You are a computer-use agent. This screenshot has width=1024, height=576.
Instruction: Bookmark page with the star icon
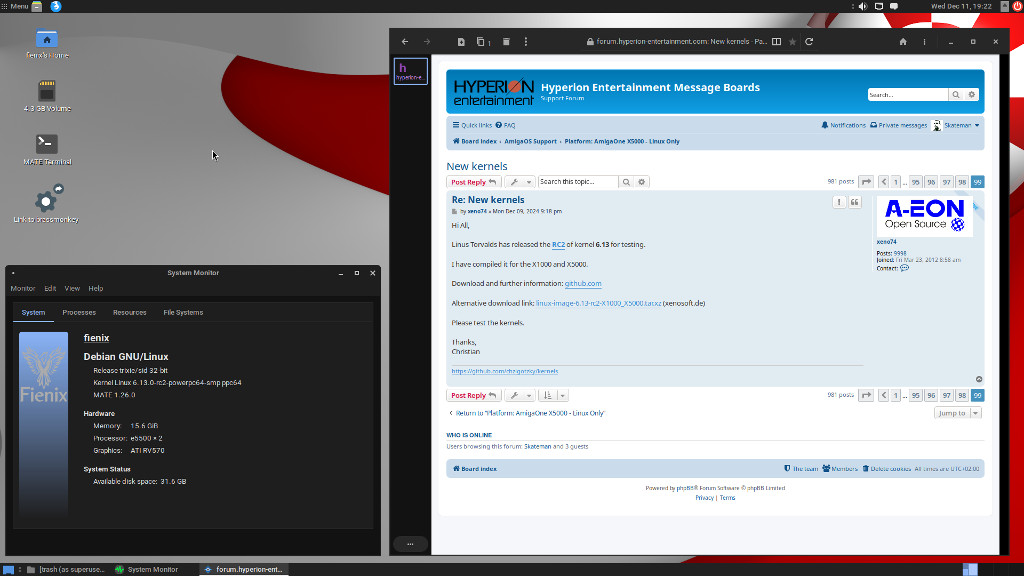point(792,42)
